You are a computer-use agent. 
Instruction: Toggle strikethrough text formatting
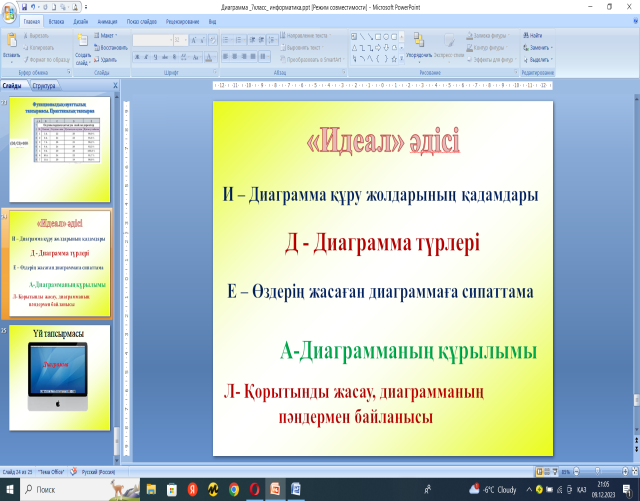click(165, 57)
